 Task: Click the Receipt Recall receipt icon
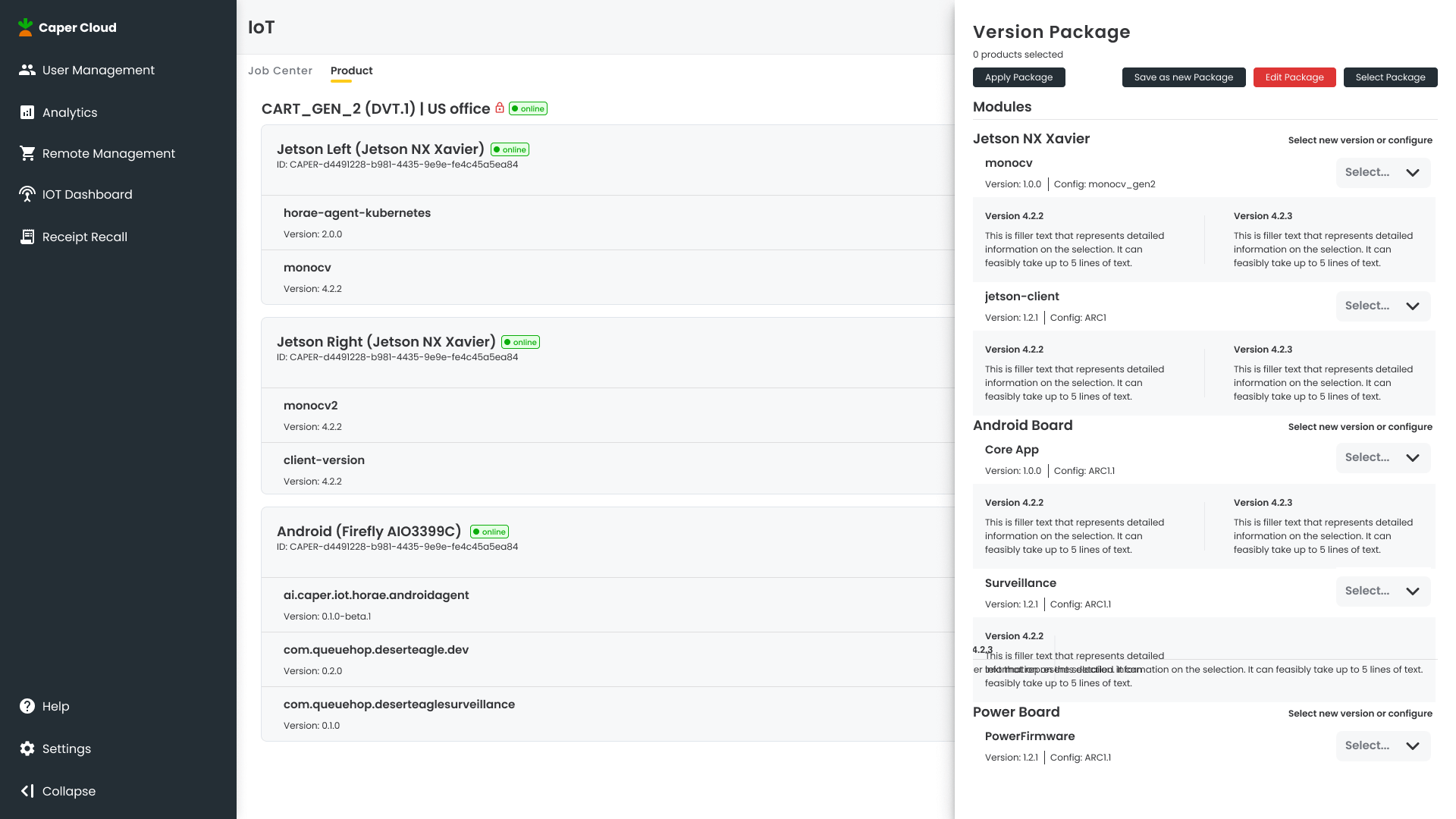(x=27, y=237)
